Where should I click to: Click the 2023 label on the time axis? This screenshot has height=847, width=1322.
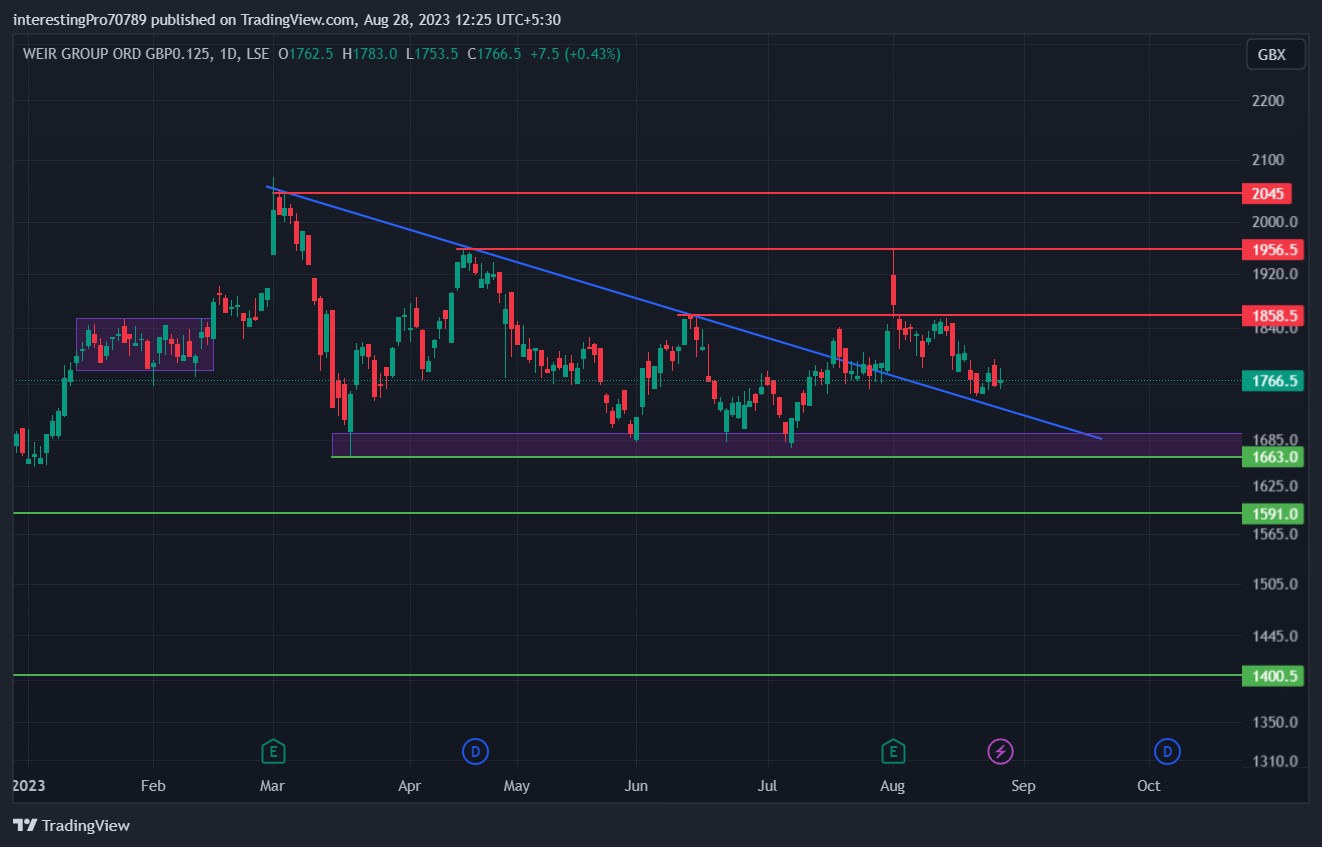28,786
